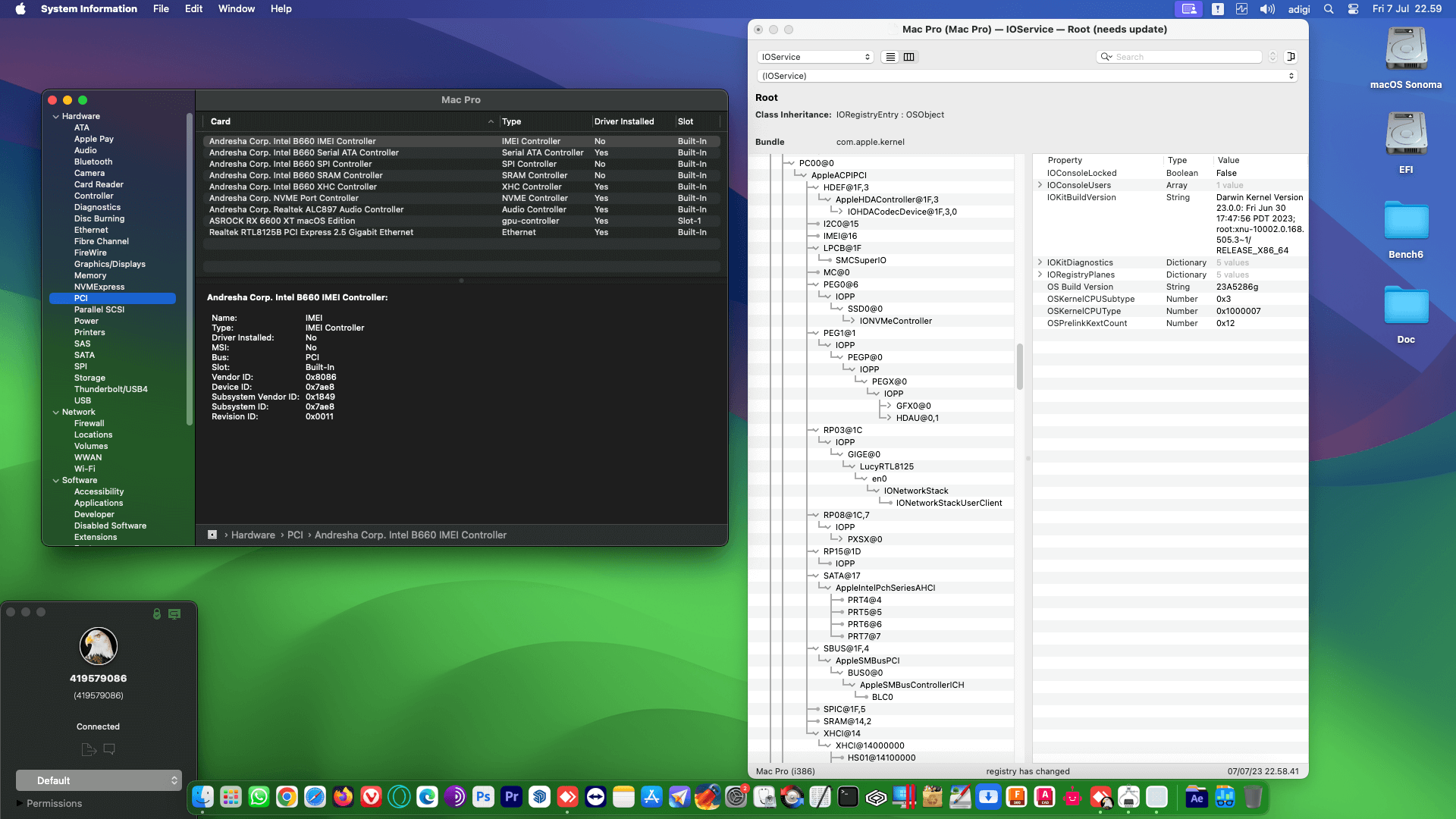Screen dimensions: 1456x819
Task: Open System Settings from the Dock
Action: pyautogui.click(x=736, y=797)
